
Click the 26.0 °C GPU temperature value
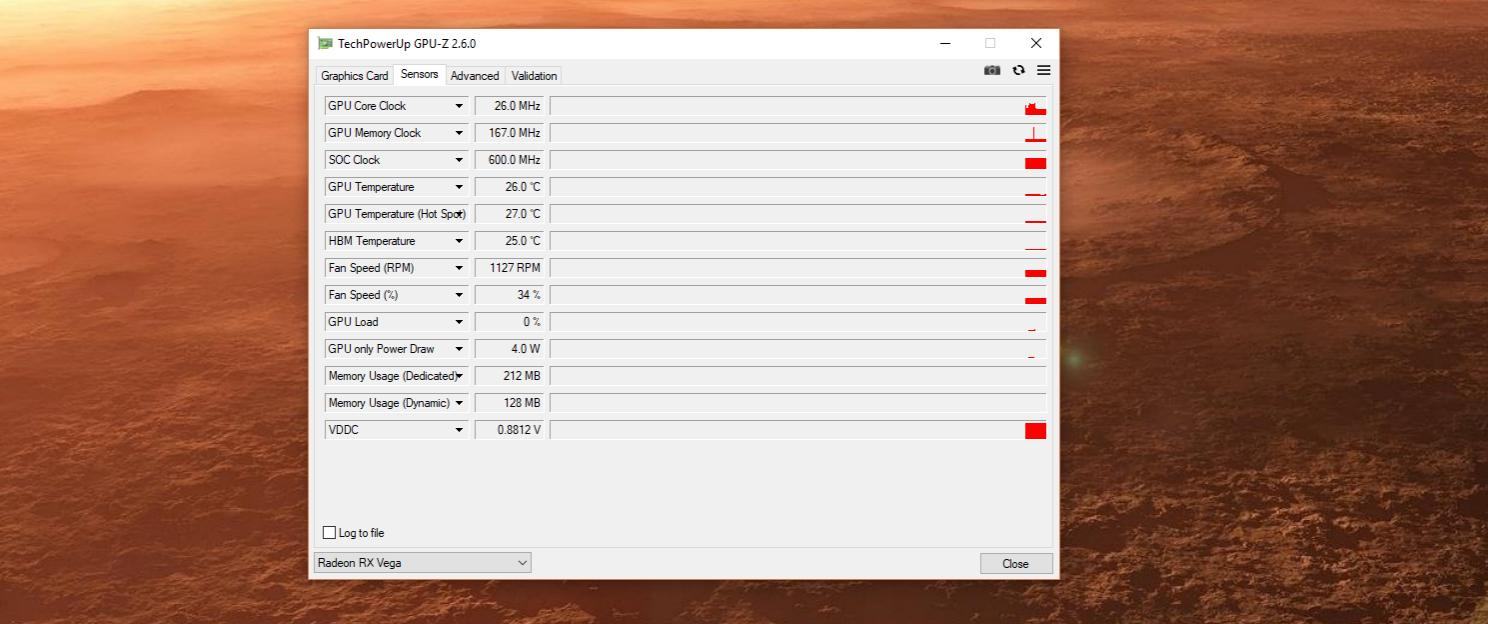[x=509, y=187]
